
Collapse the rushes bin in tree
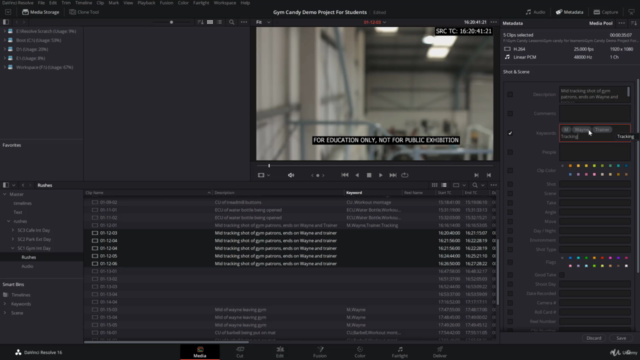(x=9, y=221)
